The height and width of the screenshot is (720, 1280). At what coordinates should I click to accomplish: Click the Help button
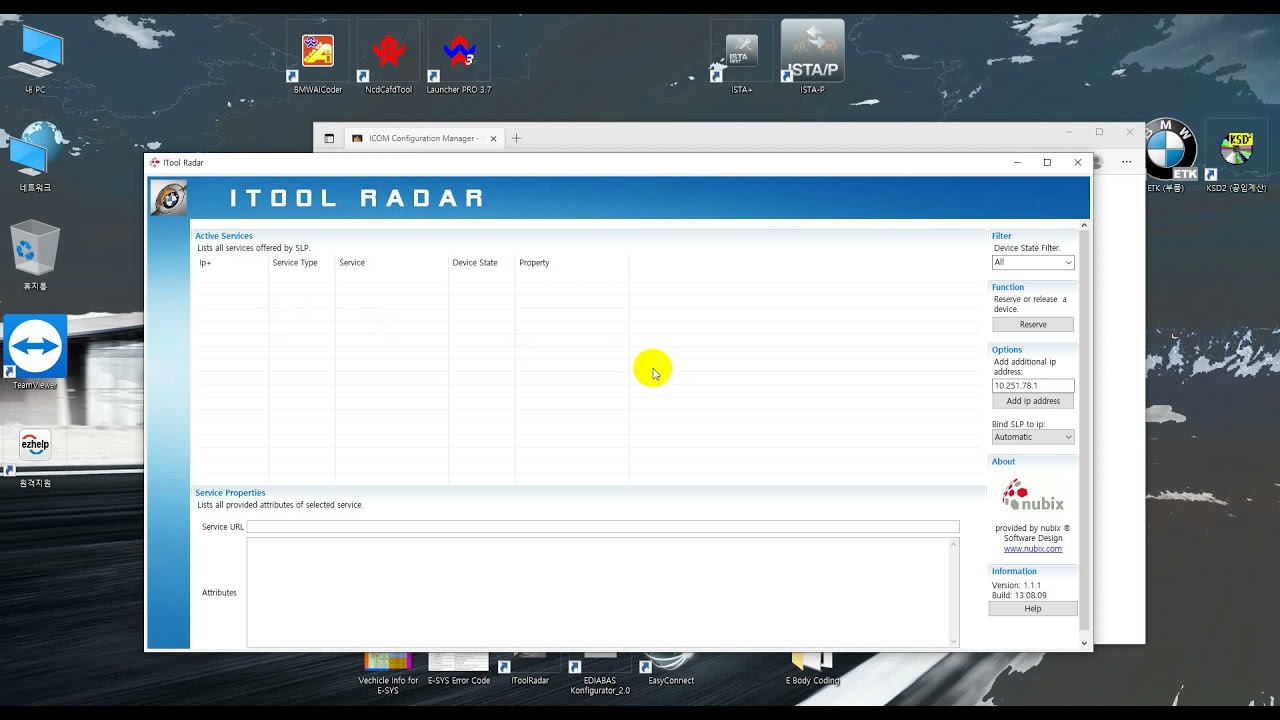[1033, 608]
